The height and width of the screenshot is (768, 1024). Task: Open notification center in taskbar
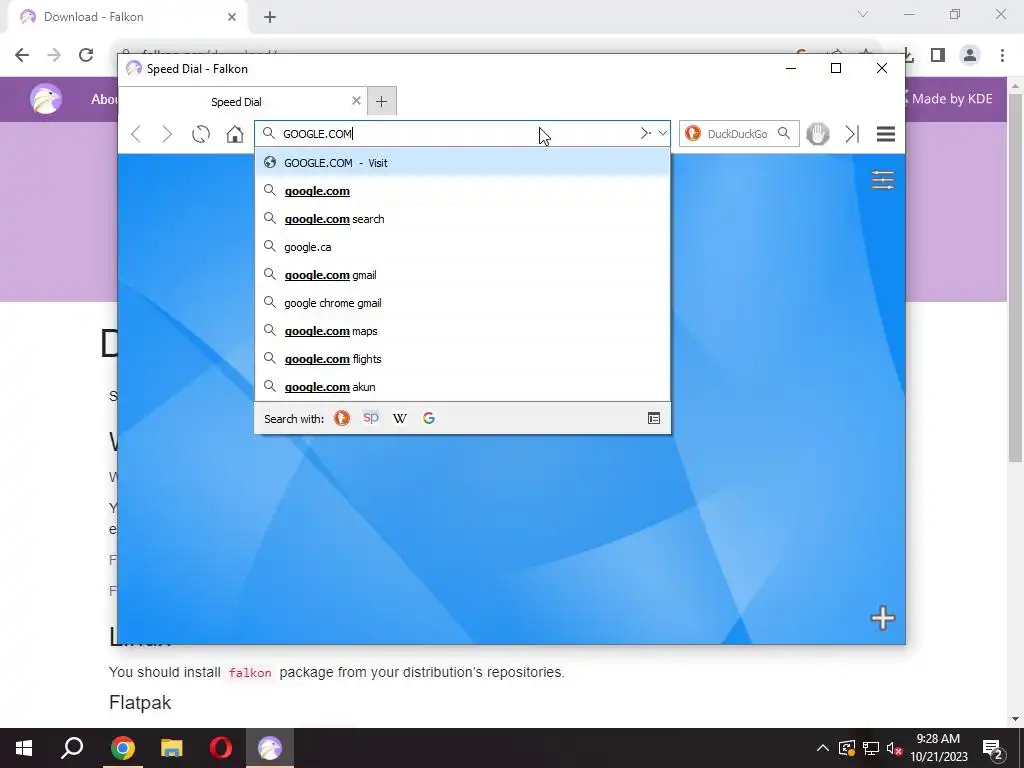993,748
